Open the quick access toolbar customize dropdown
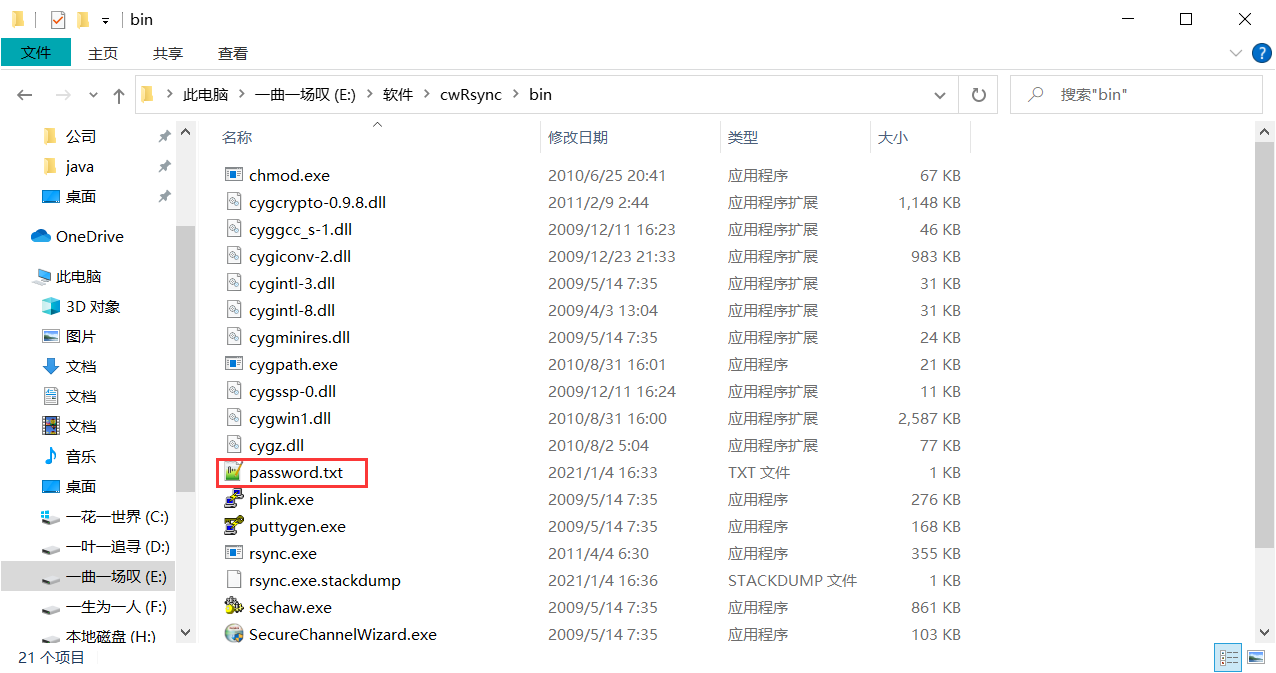 click(105, 20)
